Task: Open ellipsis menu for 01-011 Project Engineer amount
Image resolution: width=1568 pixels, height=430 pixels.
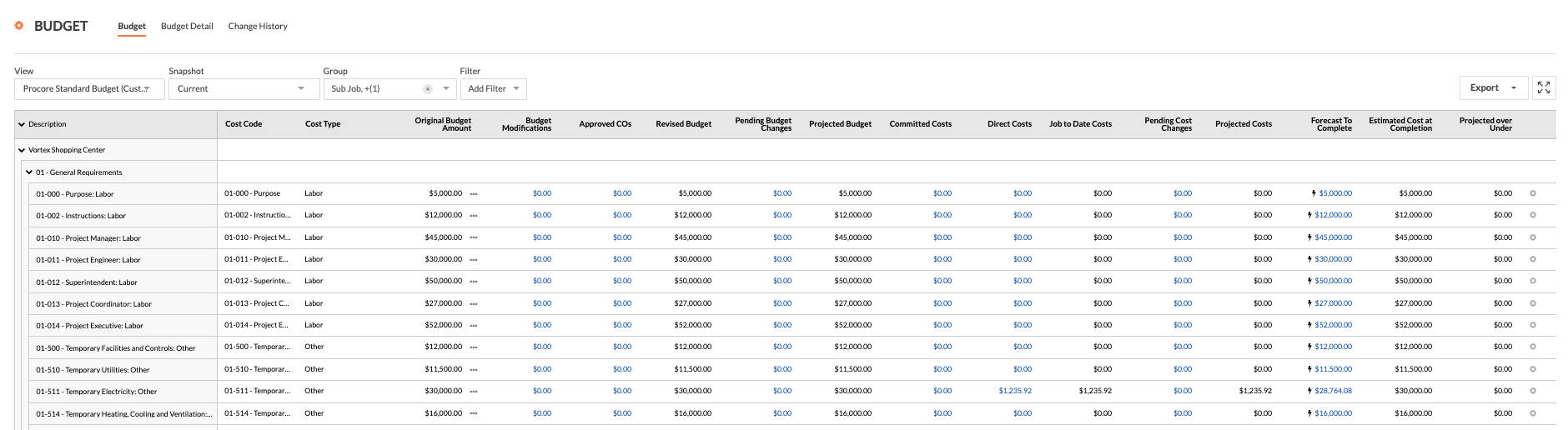Action: [474, 259]
